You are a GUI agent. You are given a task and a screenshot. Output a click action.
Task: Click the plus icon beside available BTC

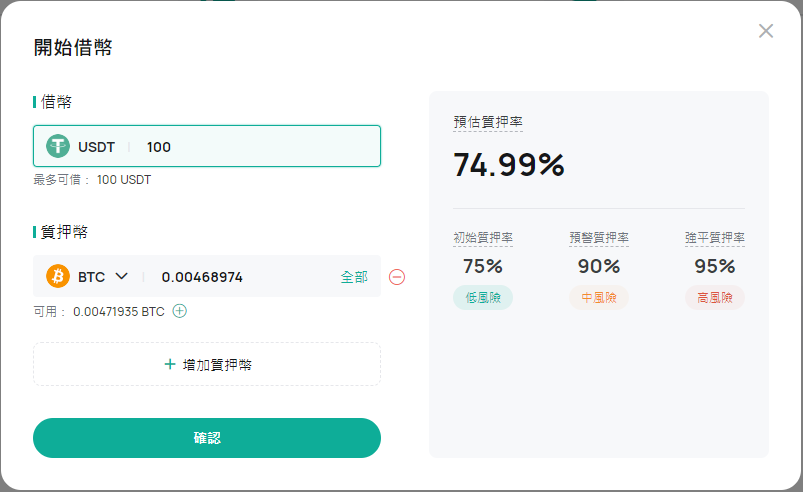(179, 311)
